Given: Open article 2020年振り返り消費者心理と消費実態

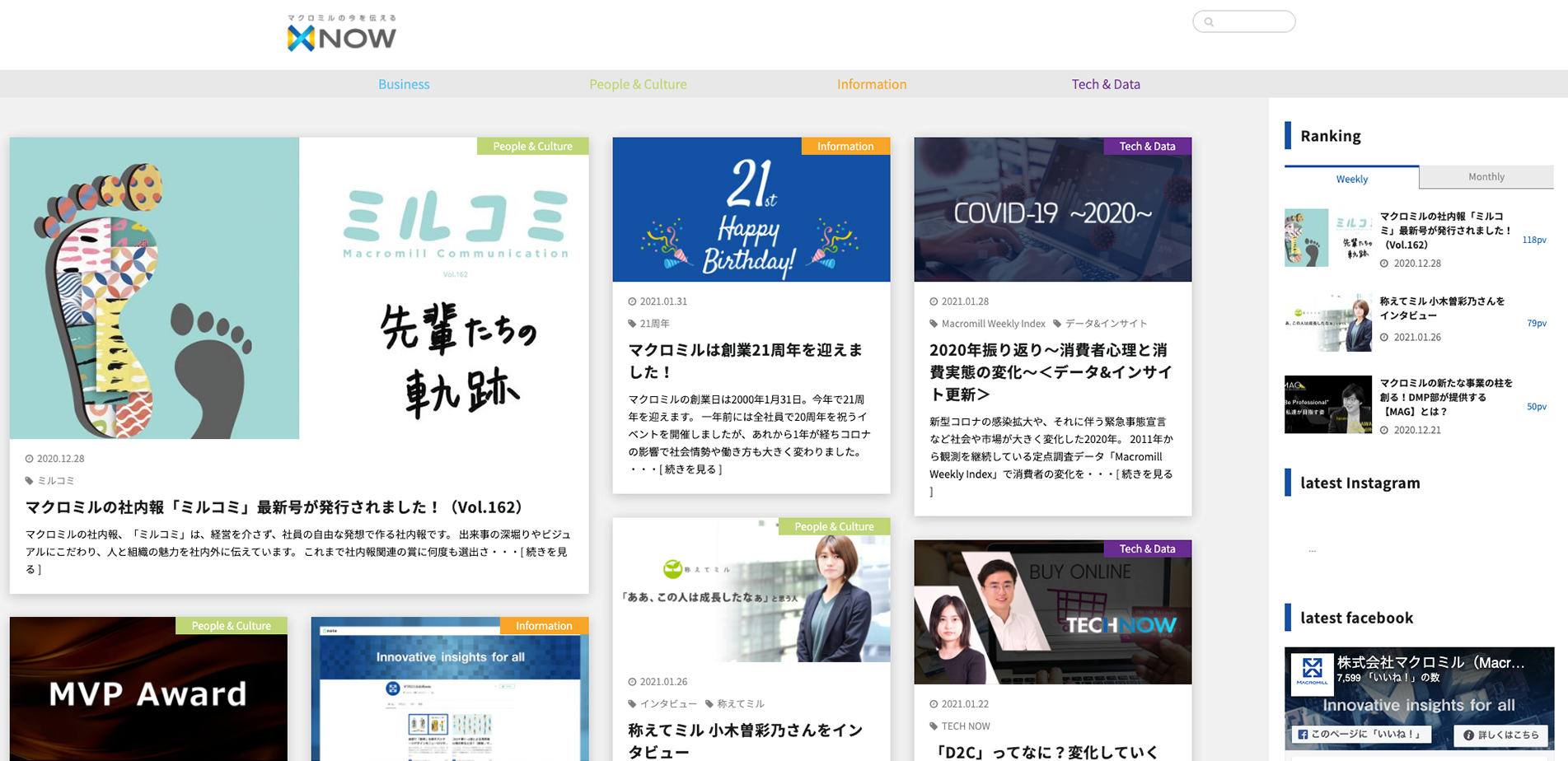Looking at the screenshot, I should pyautogui.click(x=1051, y=371).
